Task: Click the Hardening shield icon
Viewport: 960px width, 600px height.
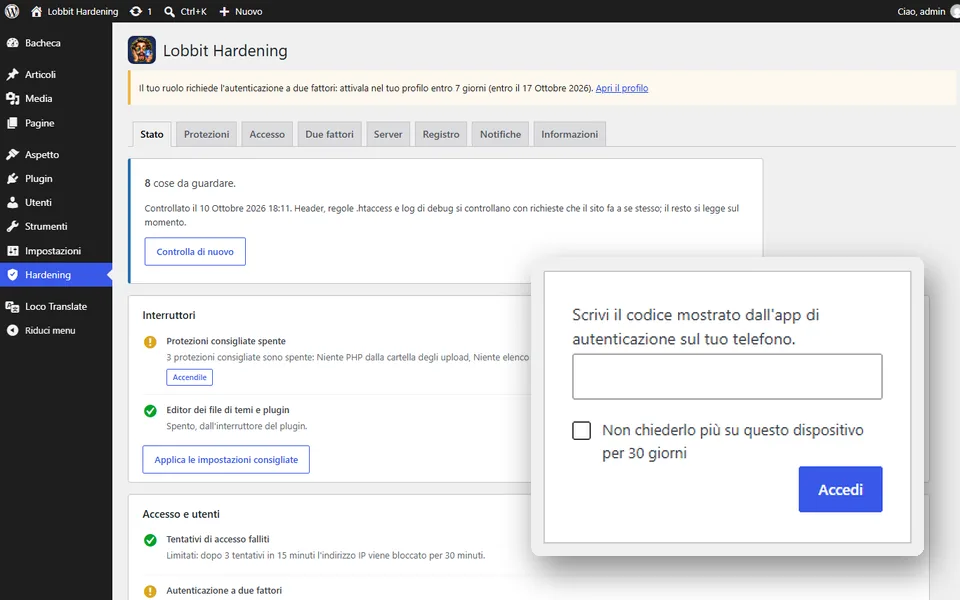Action: pyautogui.click(x=12, y=275)
